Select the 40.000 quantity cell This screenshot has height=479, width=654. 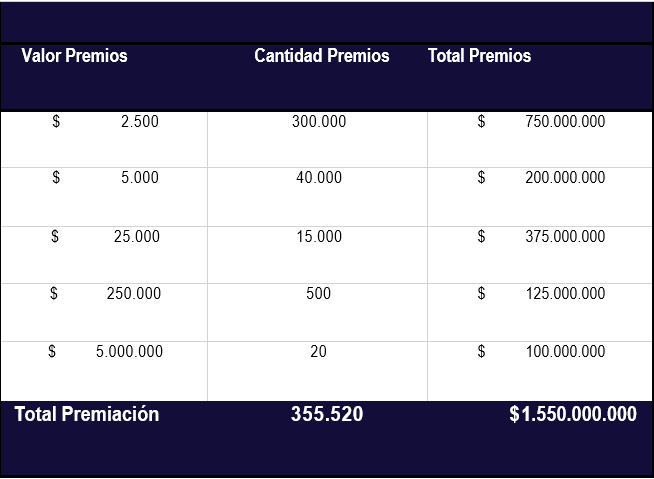point(317,197)
